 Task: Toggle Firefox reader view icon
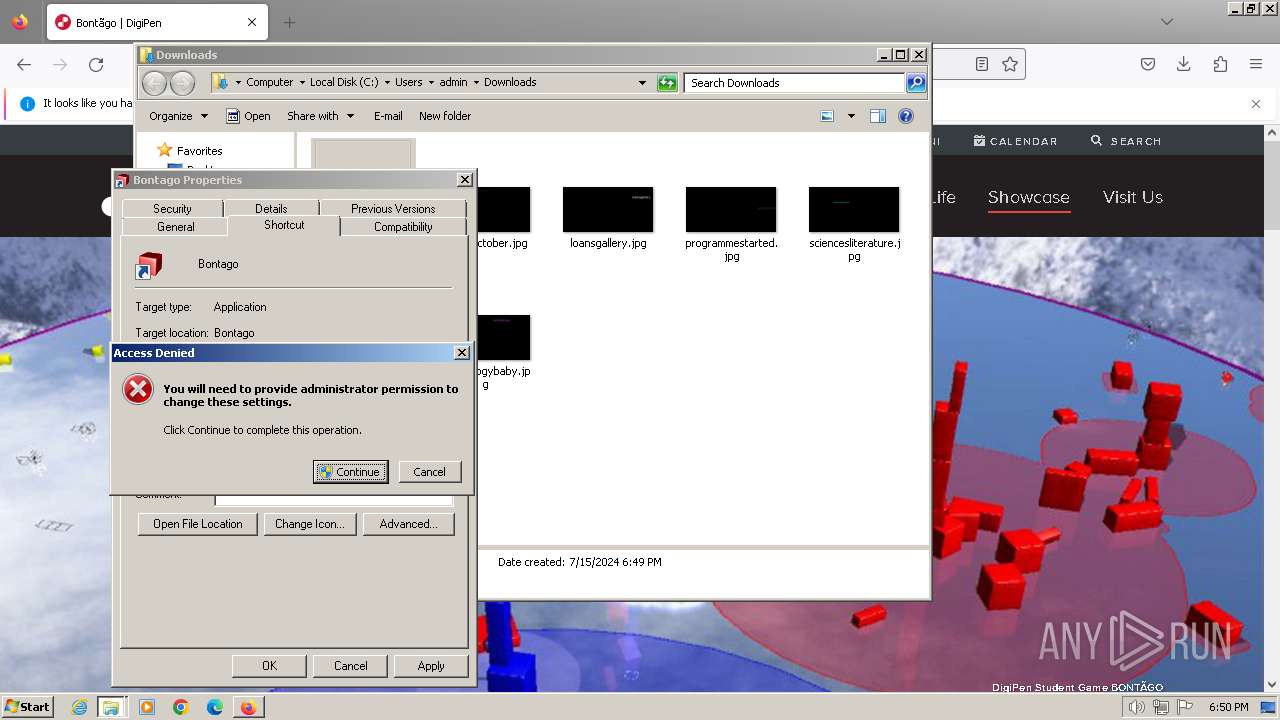tap(982, 64)
